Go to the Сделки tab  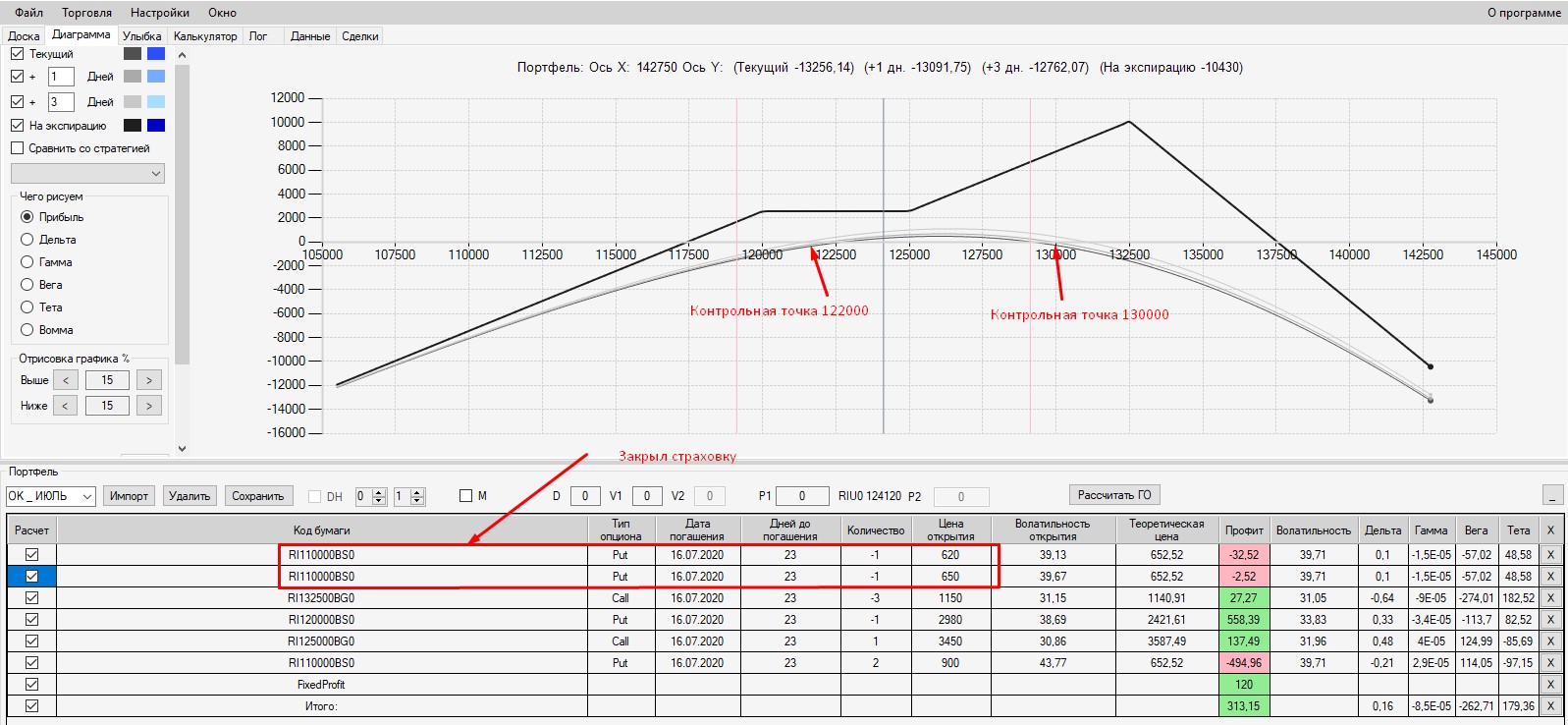360,36
